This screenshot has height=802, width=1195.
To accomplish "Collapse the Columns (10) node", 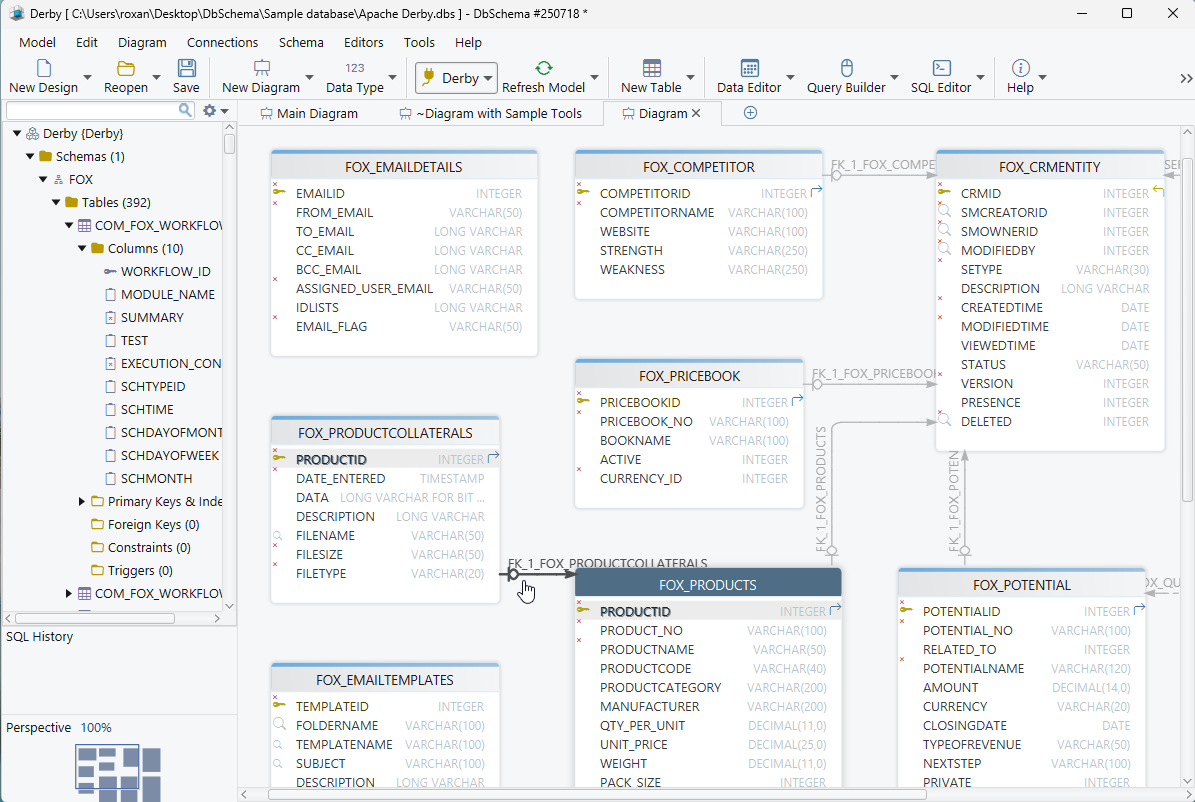I will [x=82, y=248].
